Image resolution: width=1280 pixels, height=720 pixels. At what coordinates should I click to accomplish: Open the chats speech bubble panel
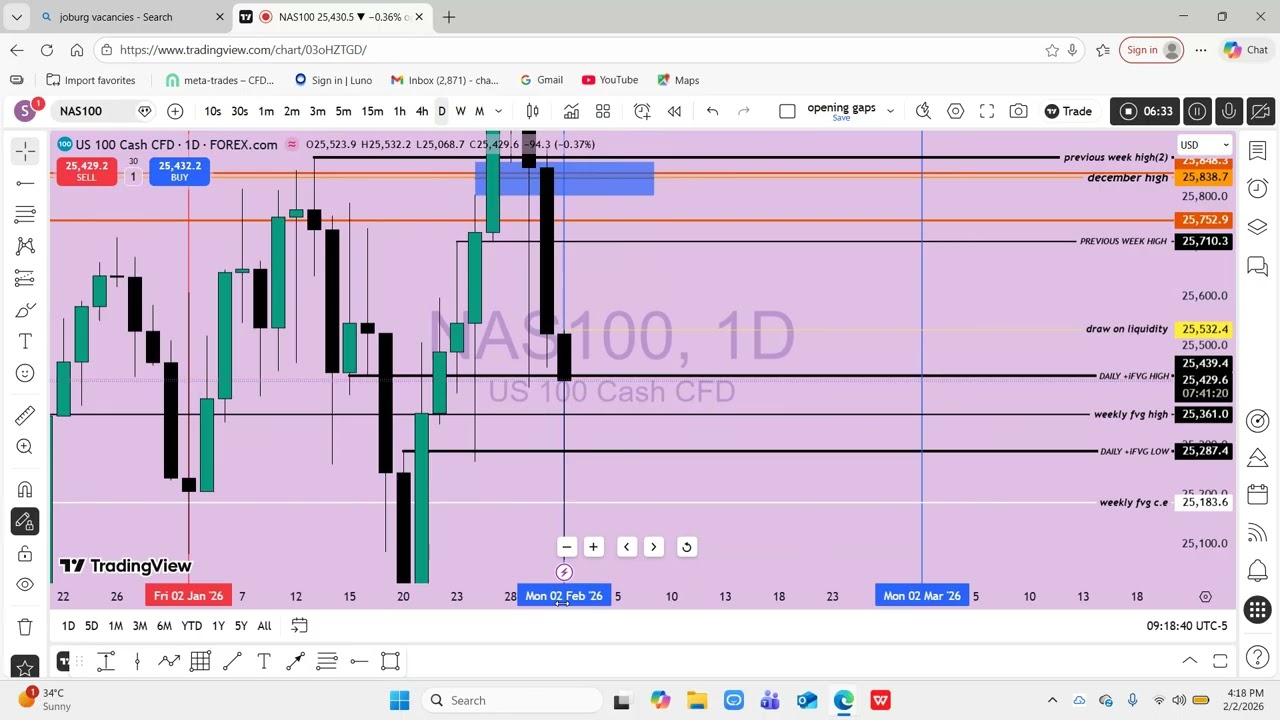point(1258,266)
